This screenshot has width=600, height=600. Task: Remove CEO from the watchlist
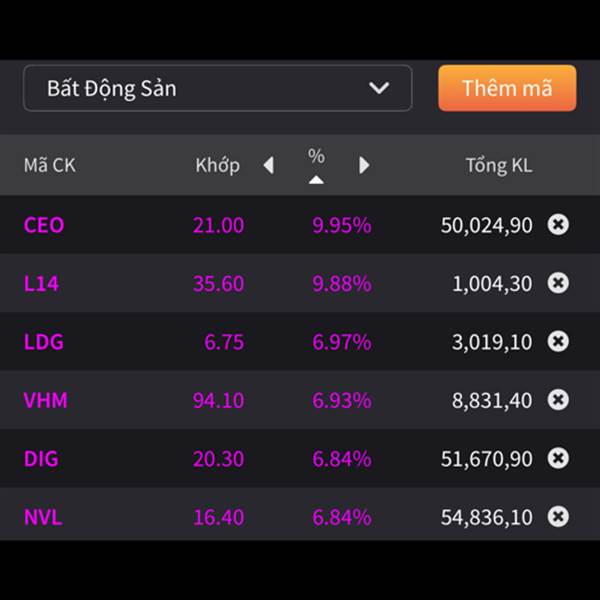point(558,224)
